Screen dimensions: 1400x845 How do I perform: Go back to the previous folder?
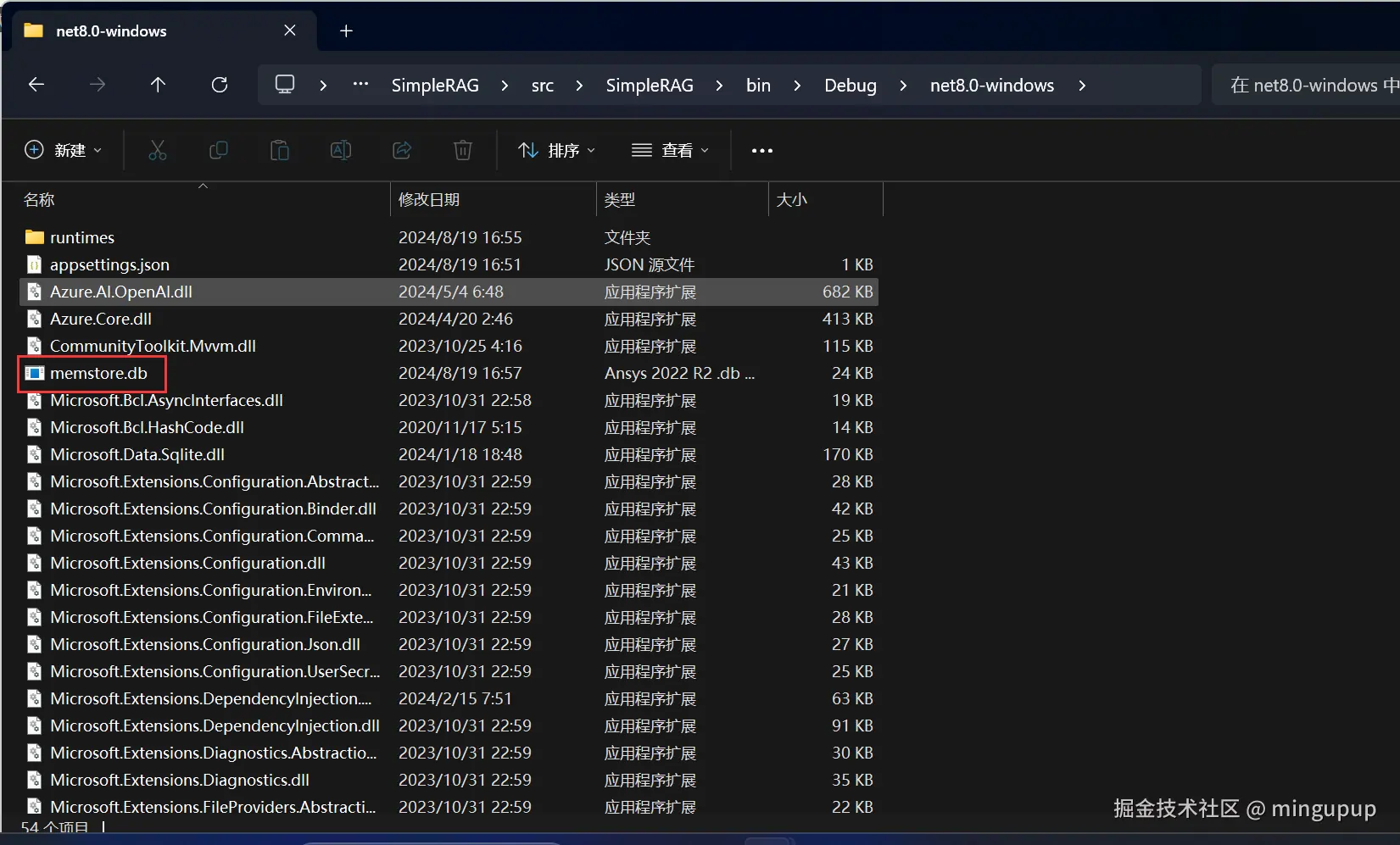tap(36, 85)
